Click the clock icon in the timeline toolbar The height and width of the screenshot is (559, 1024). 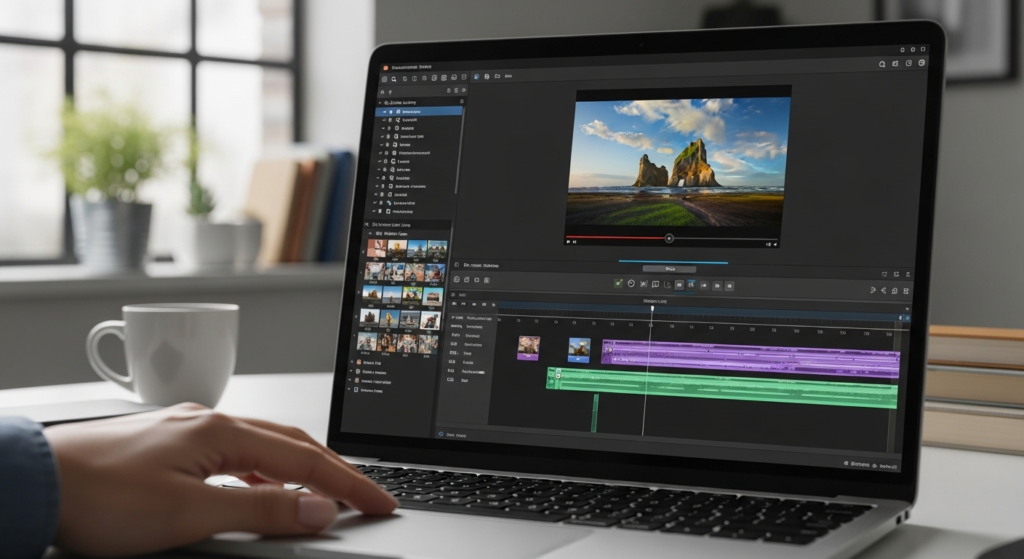(x=631, y=285)
